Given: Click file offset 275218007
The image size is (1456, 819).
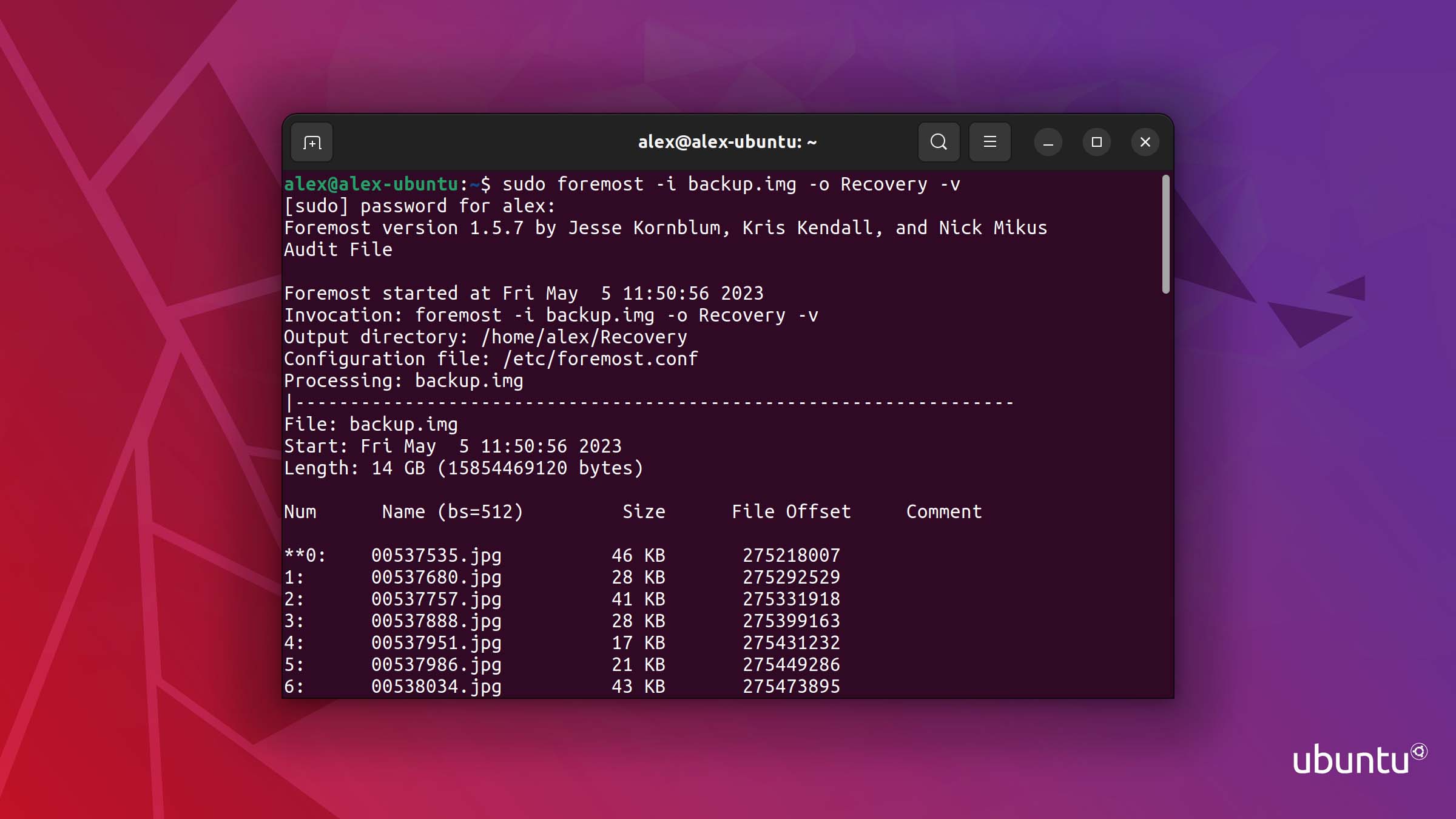Looking at the screenshot, I should tap(791, 556).
